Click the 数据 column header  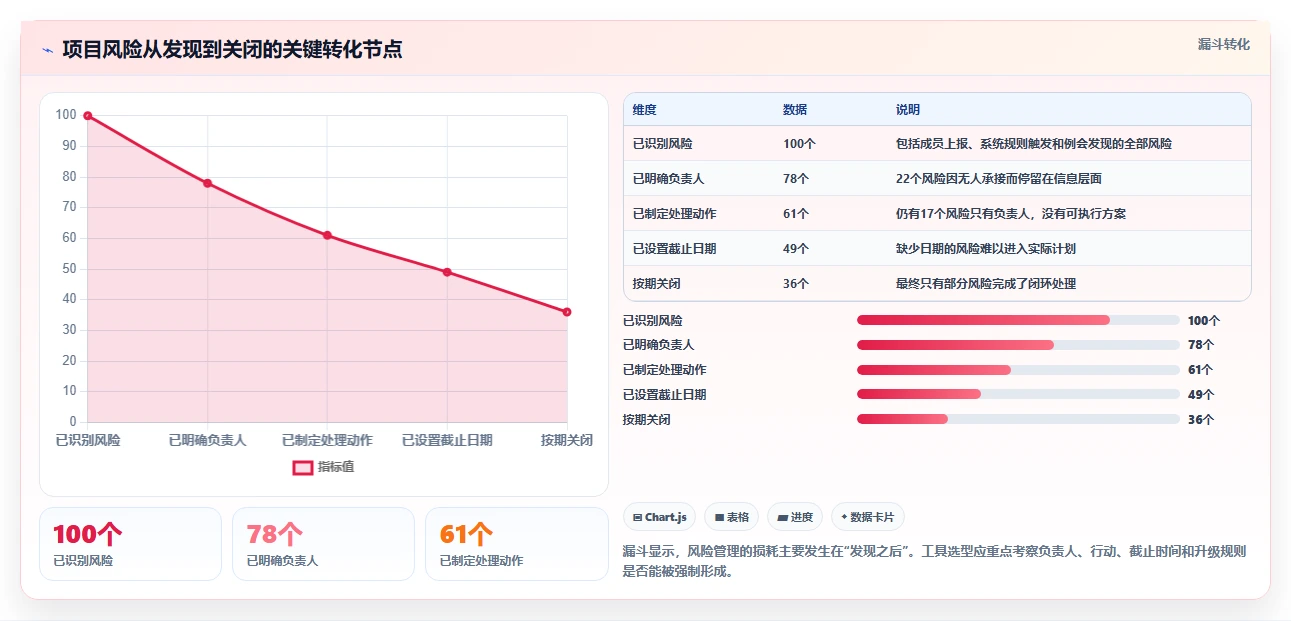(795, 110)
